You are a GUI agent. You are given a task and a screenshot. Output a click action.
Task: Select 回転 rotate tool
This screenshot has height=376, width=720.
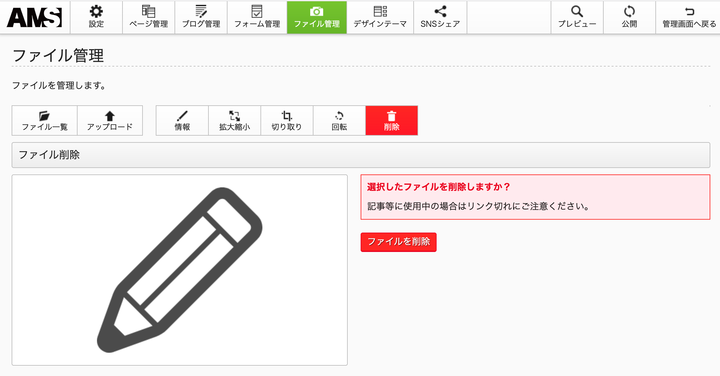pyautogui.click(x=339, y=121)
